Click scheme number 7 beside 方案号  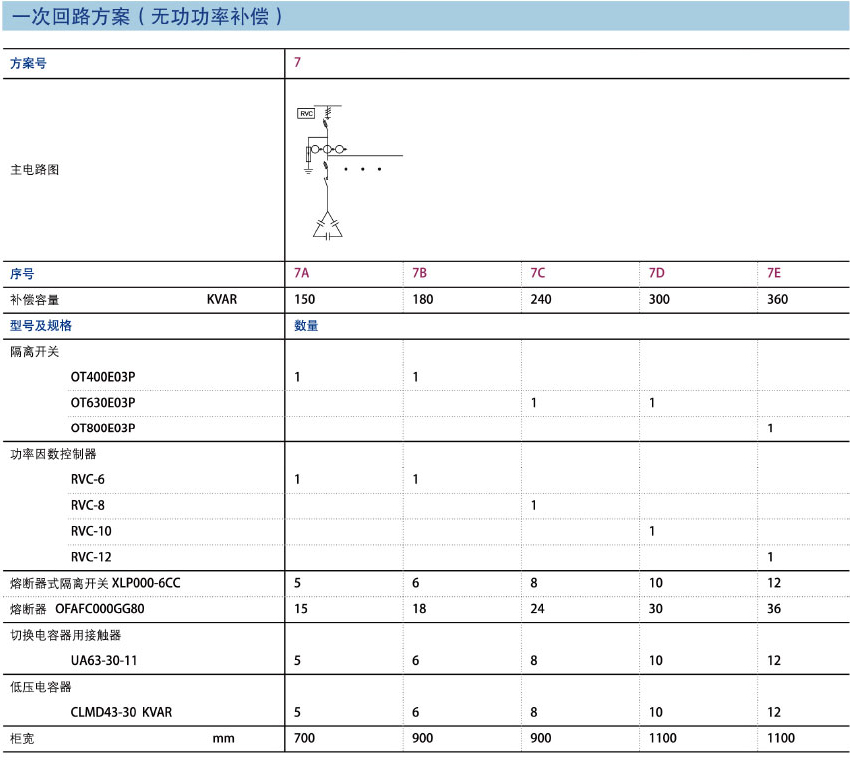297,62
